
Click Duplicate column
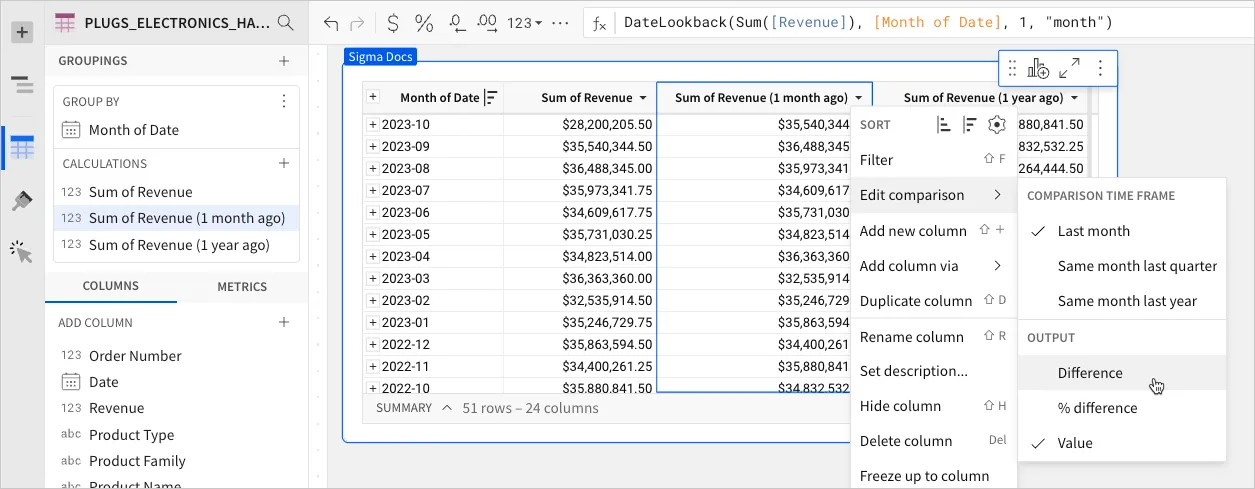[933, 301]
